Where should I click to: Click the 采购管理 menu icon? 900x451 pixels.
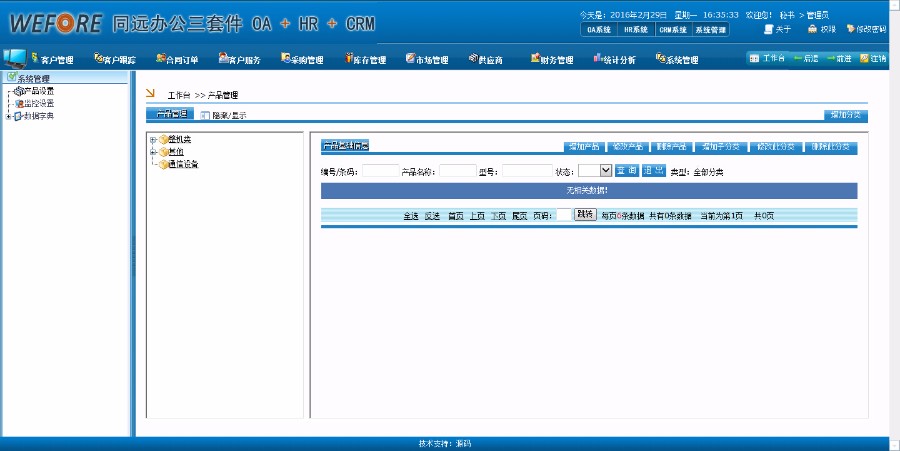click(x=286, y=58)
